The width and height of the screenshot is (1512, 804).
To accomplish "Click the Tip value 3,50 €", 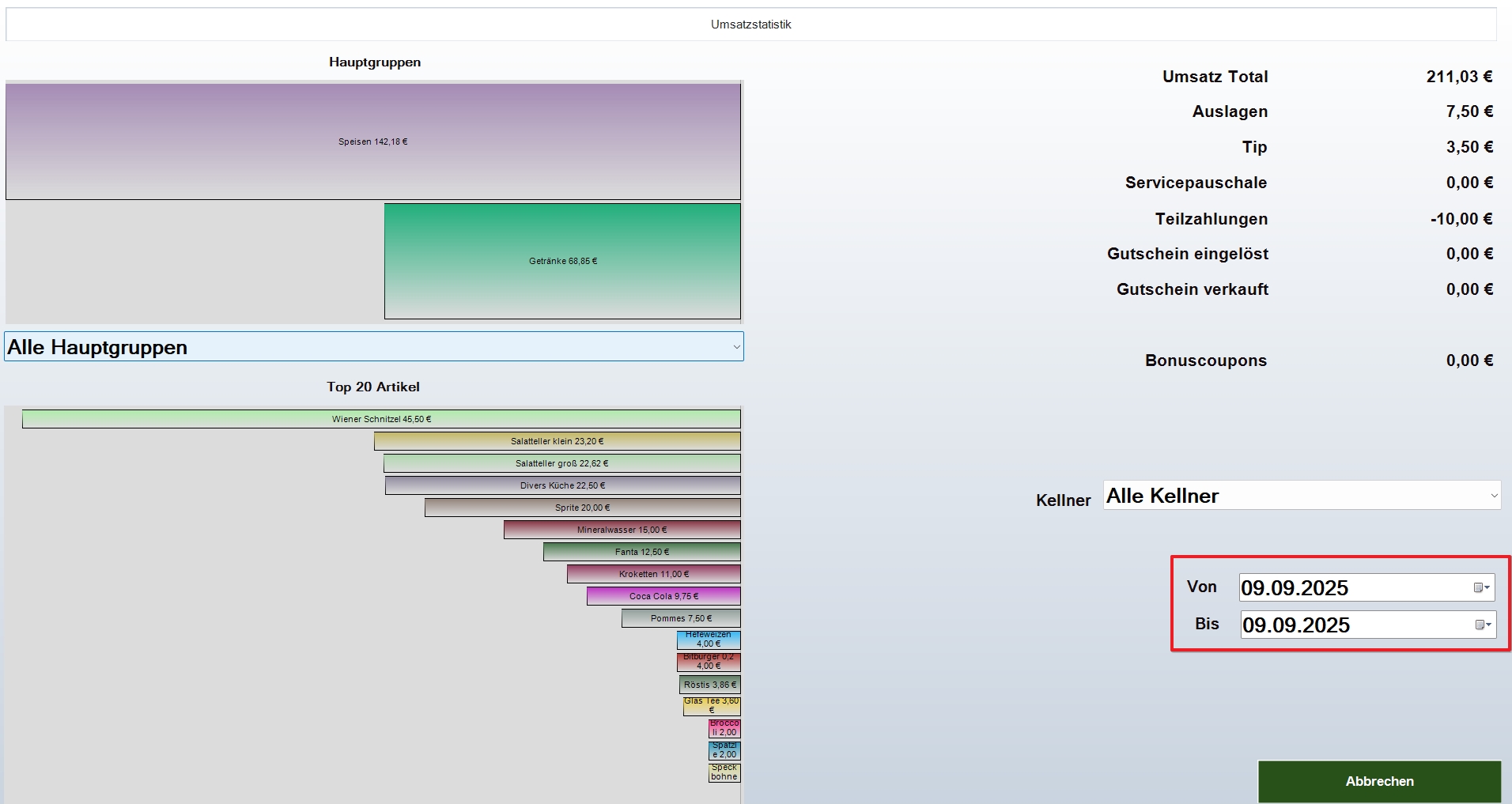I will click(1469, 147).
